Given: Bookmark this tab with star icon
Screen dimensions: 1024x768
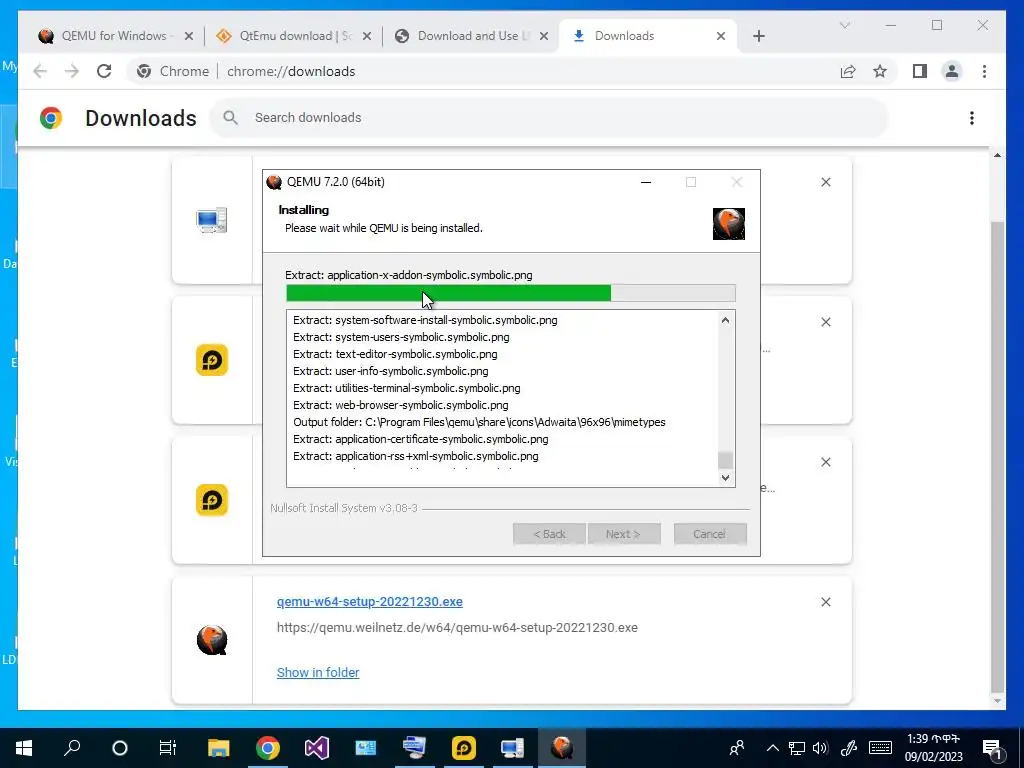Looking at the screenshot, I should tap(880, 71).
